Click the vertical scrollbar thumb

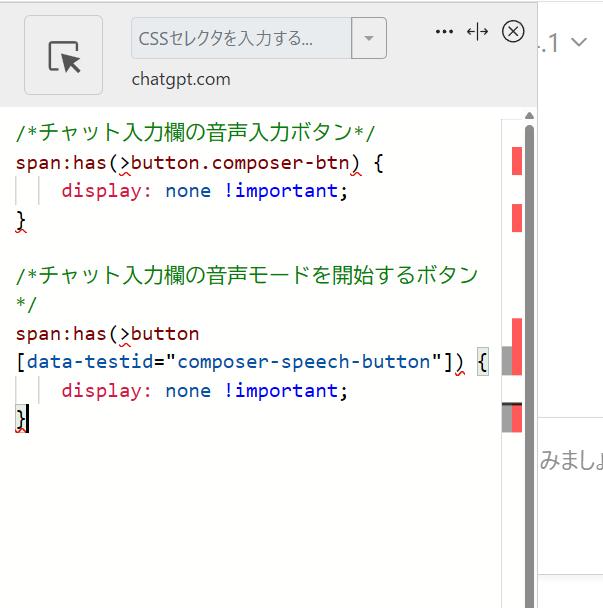(x=529, y=364)
